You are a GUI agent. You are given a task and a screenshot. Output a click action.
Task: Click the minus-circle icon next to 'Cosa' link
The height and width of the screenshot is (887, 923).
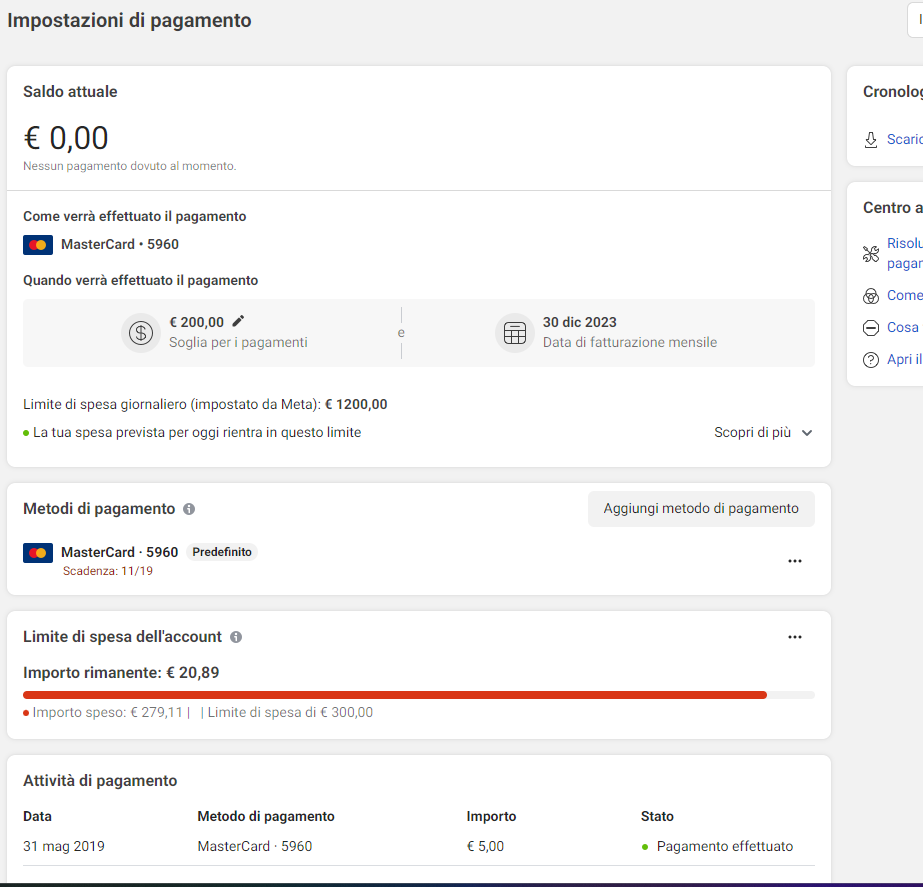click(x=871, y=328)
